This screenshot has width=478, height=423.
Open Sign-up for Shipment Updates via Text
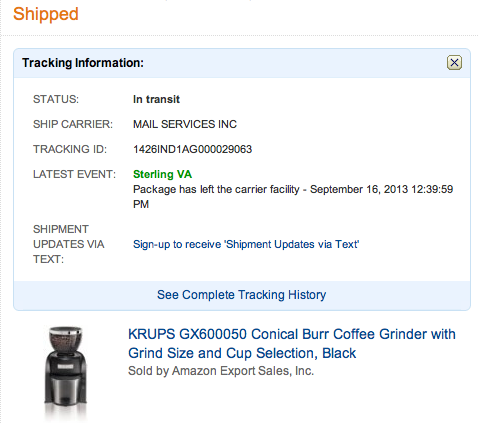[x=246, y=244]
